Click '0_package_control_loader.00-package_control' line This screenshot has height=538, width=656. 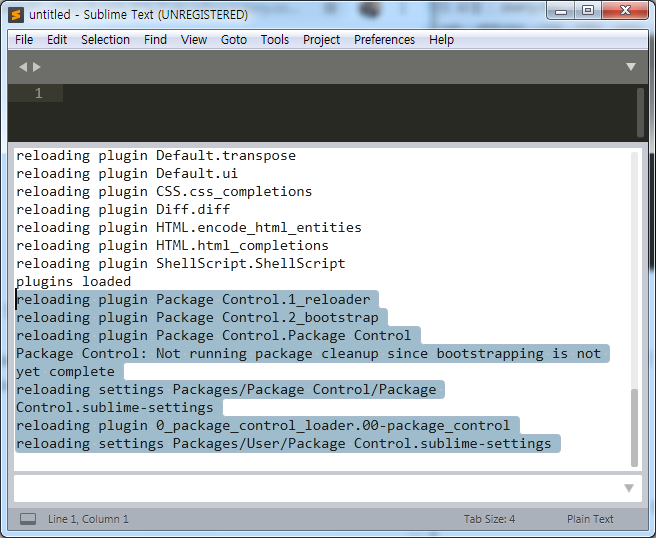[x=263, y=425]
